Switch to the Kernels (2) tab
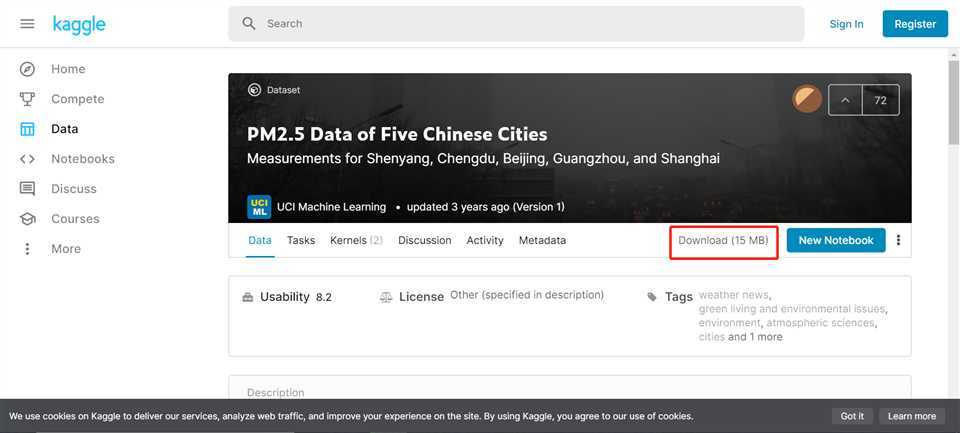Viewport: 960px width, 433px height. [x=356, y=241]
